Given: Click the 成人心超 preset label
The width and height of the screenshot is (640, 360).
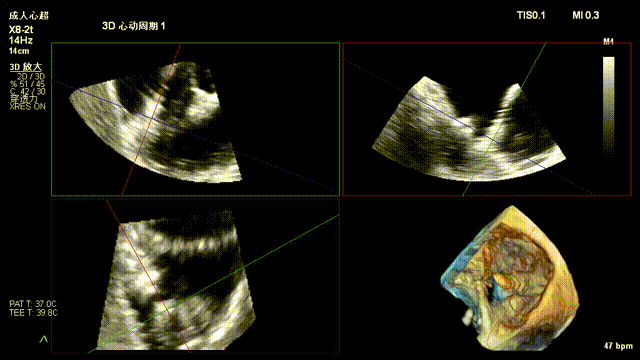Looking at the screenshot, I should click(x=29, y=16).
